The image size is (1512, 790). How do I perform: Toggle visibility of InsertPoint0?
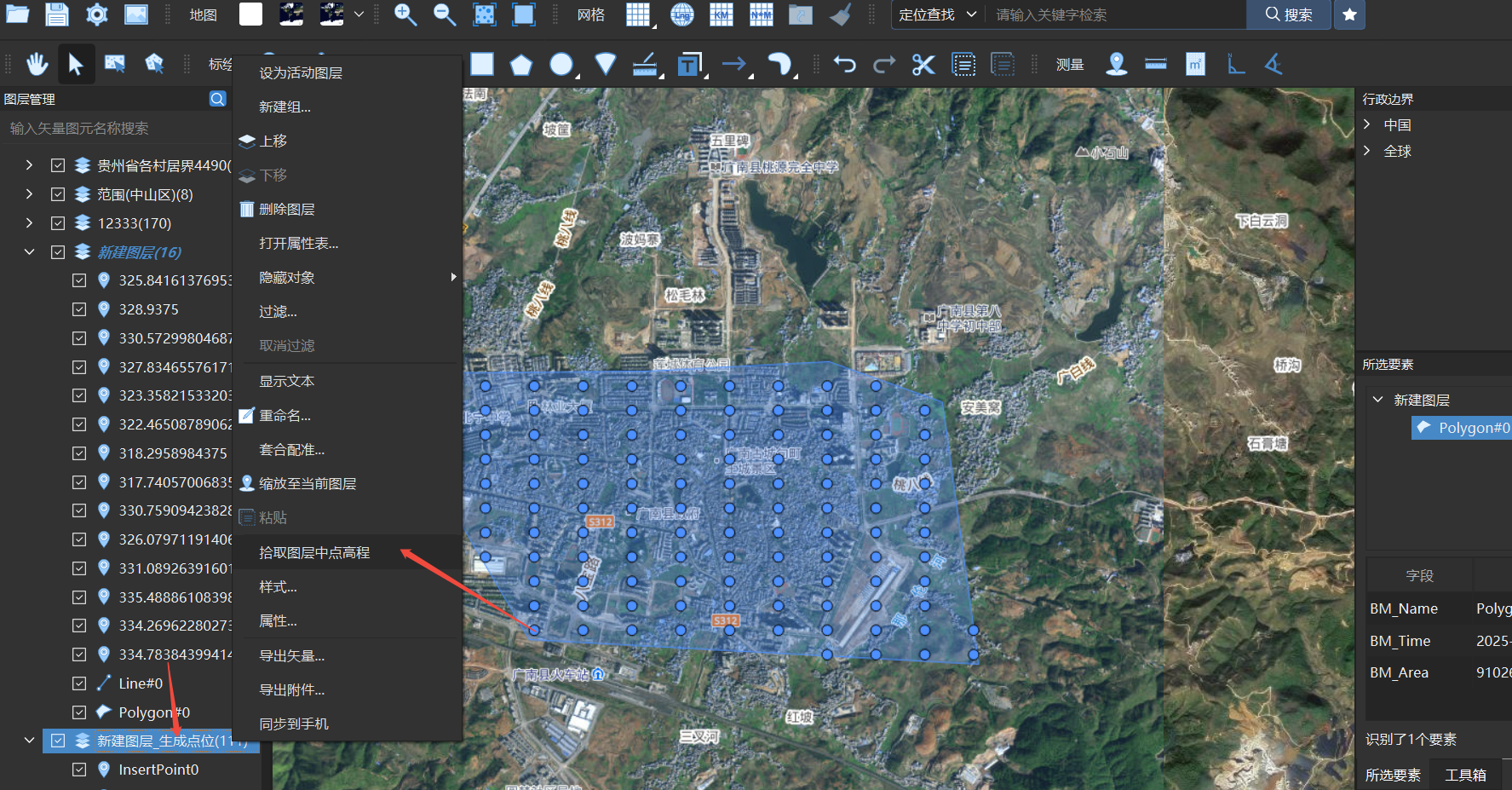(79, 769)
